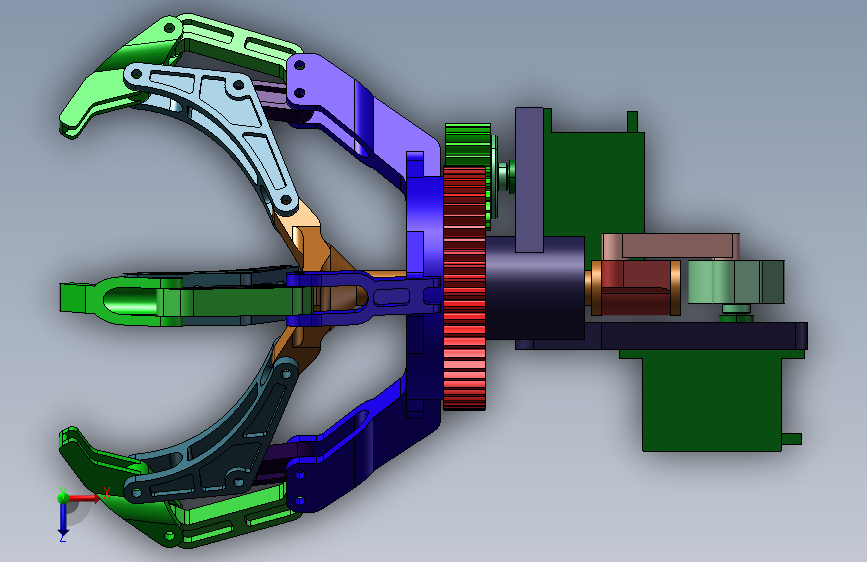867x562 pixels.
Task: Pick the lower dark green servo block
Action: click(711, 401)
